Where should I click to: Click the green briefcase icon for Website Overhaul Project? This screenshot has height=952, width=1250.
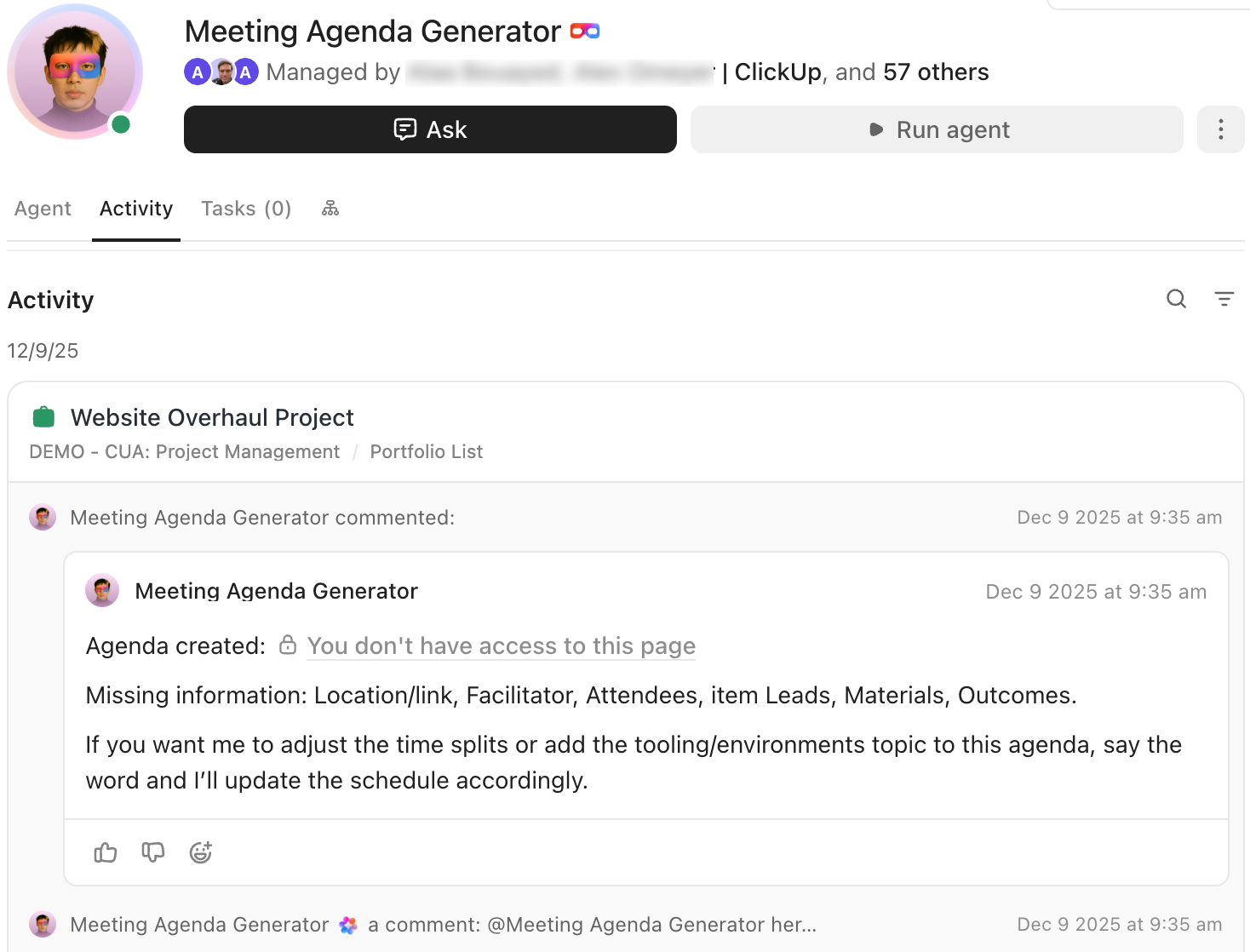(x=43, y=416)
